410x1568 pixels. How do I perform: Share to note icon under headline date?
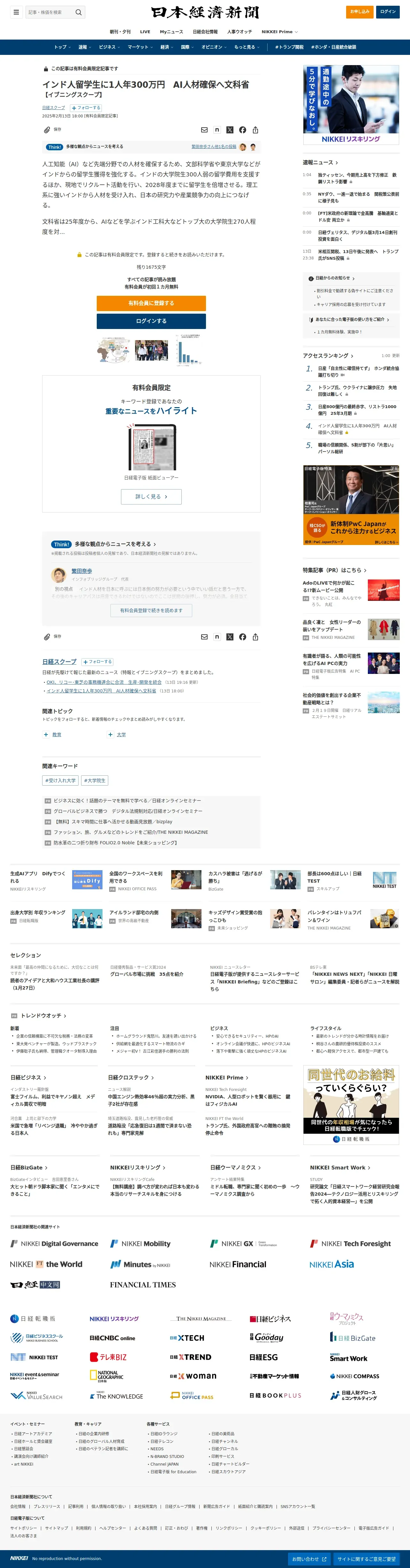point(217,130)
